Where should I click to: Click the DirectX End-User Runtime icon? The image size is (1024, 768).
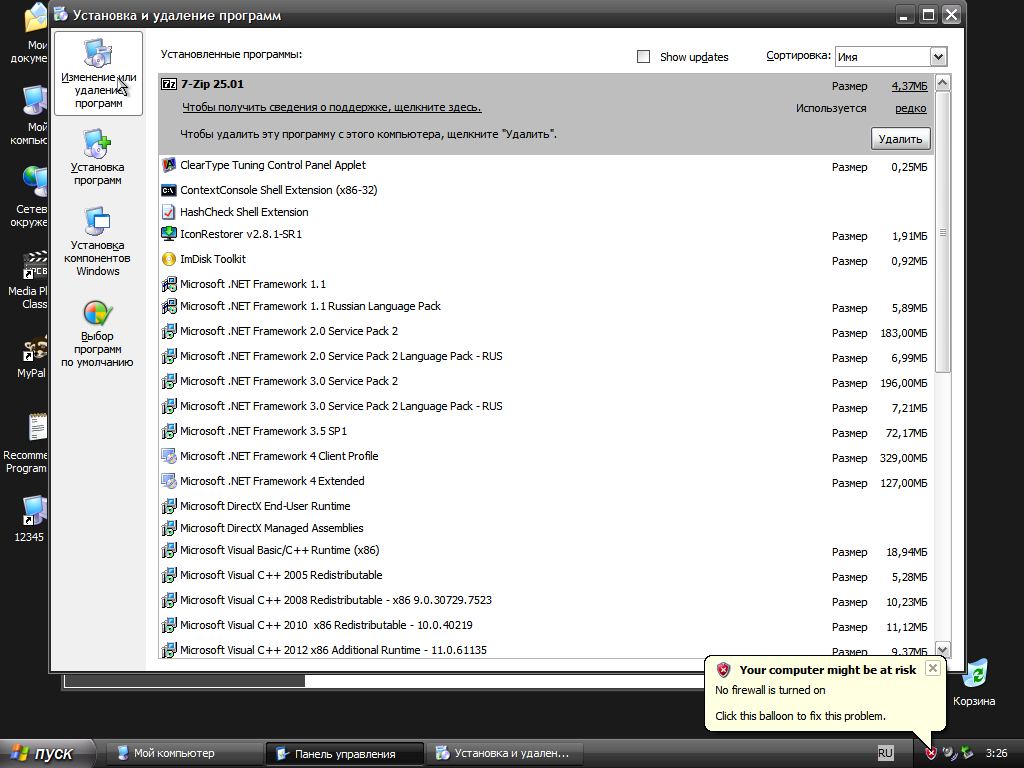pyautogui.click(x=168, y=506)
